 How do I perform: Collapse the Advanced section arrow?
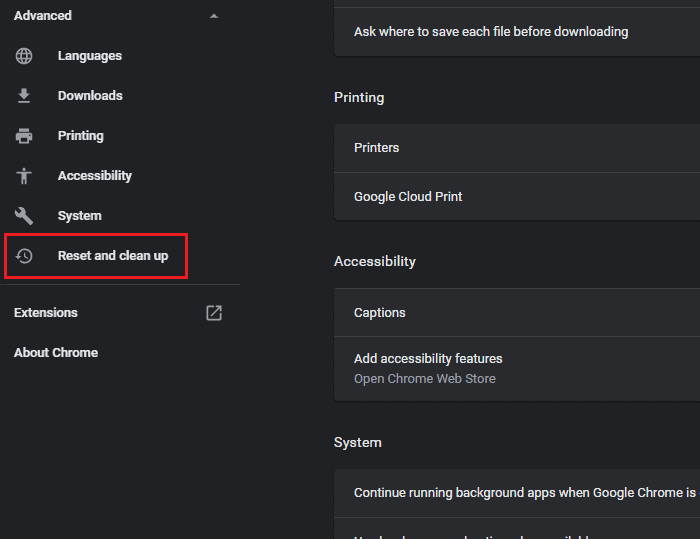click(x=214, y=16)
